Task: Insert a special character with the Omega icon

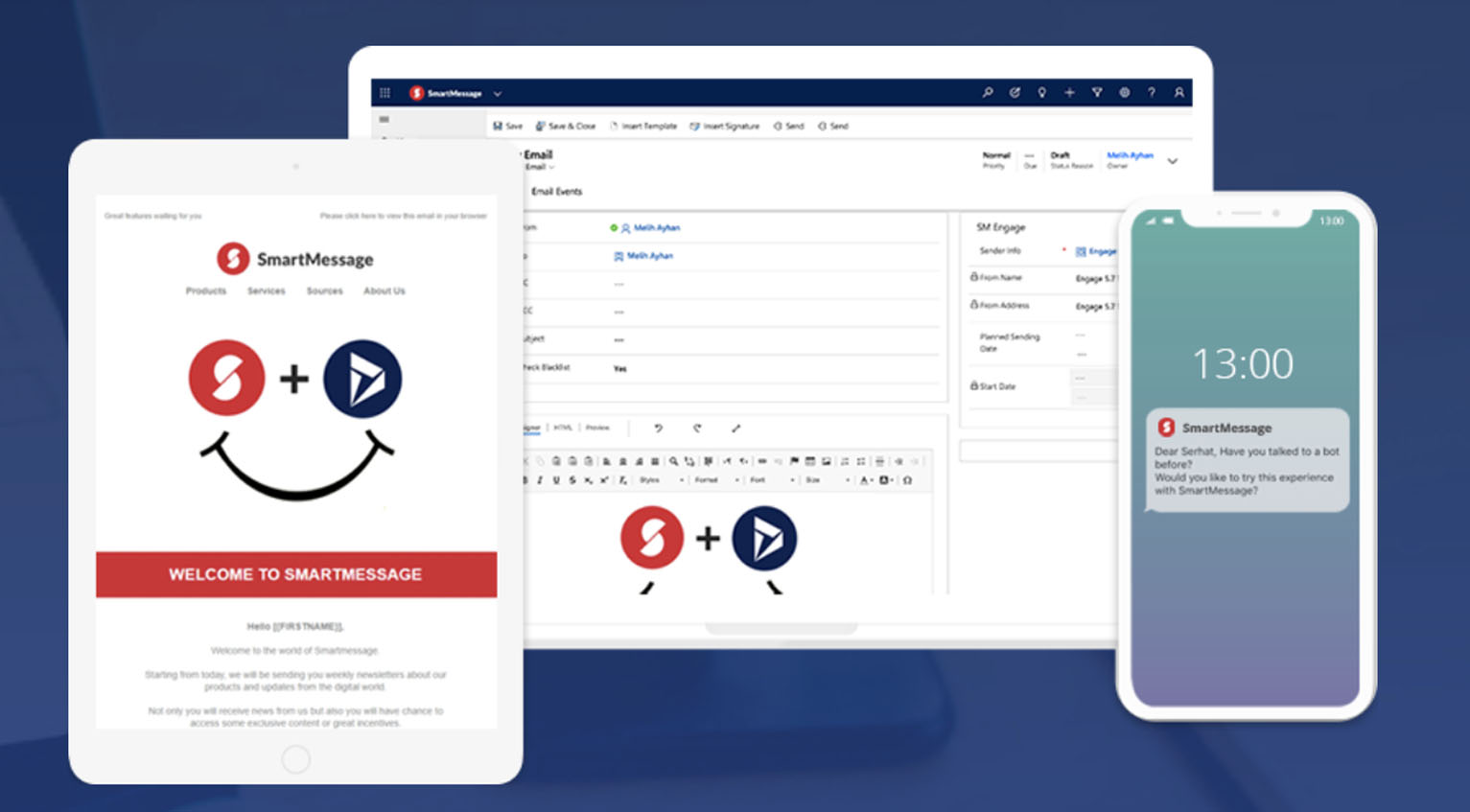Action: (907, 480)
